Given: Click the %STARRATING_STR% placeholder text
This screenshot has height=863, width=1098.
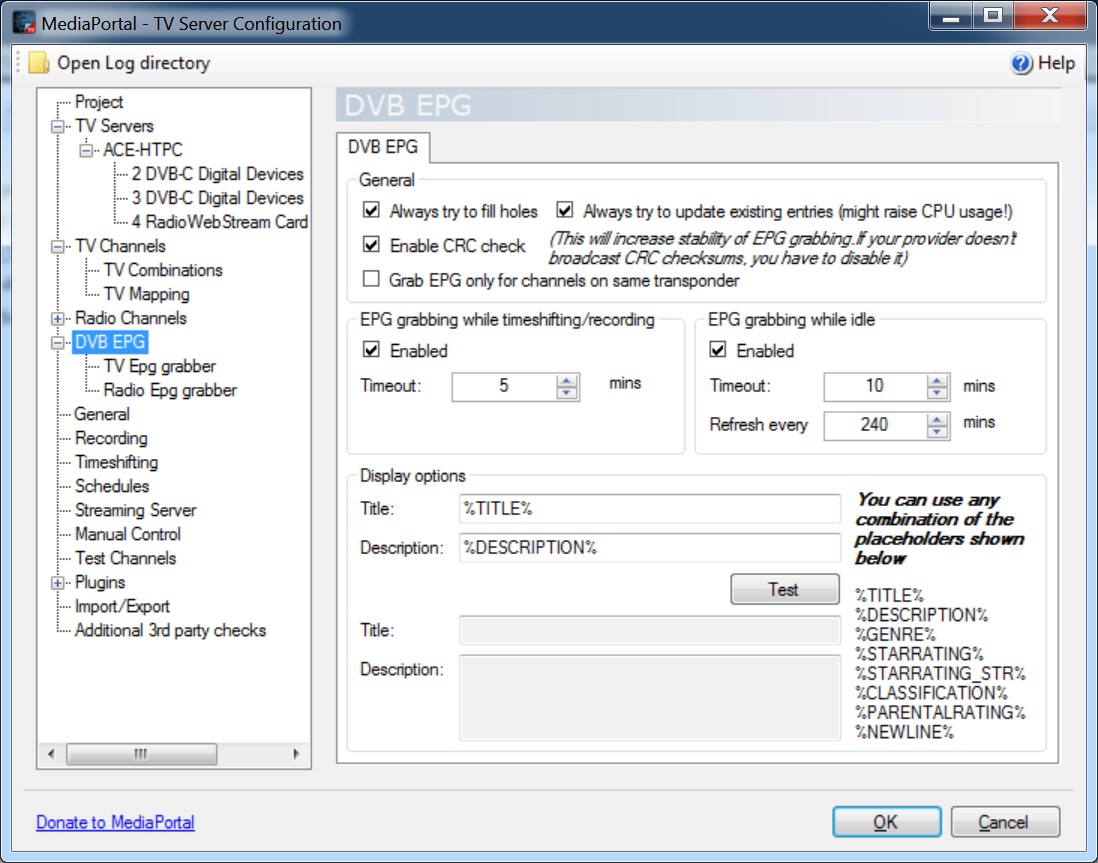Looking at the screenshot, I should 940,674.
